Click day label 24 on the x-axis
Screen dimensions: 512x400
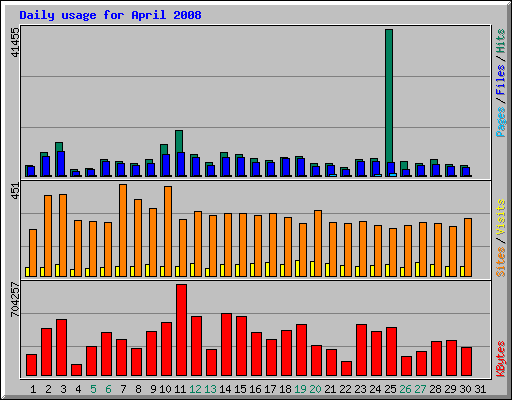pos(375,389)
